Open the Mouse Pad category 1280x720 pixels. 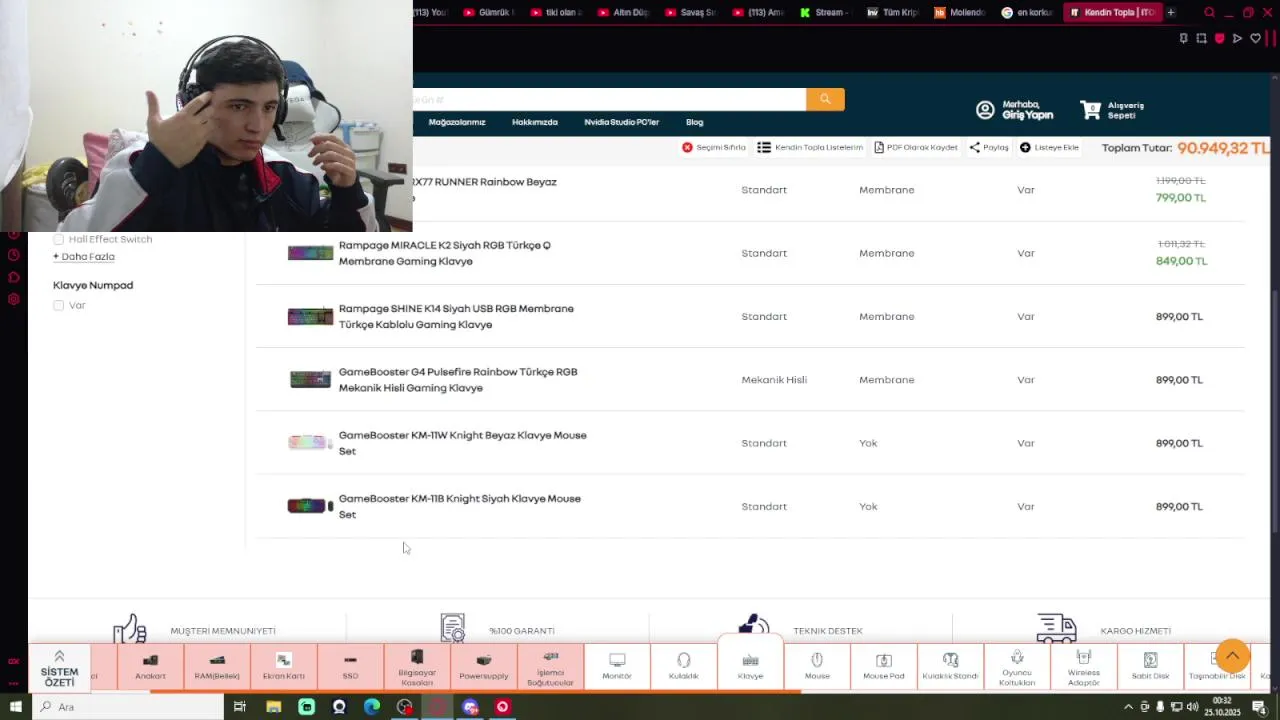[884, 667]
